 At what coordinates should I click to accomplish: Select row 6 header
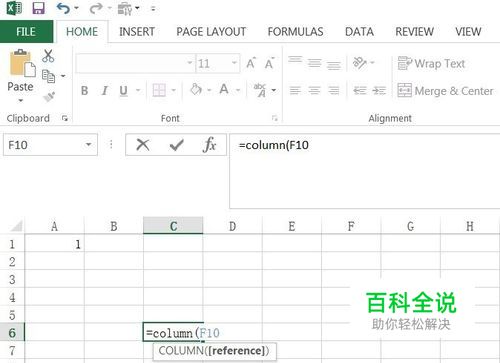[x=12, y=332]
